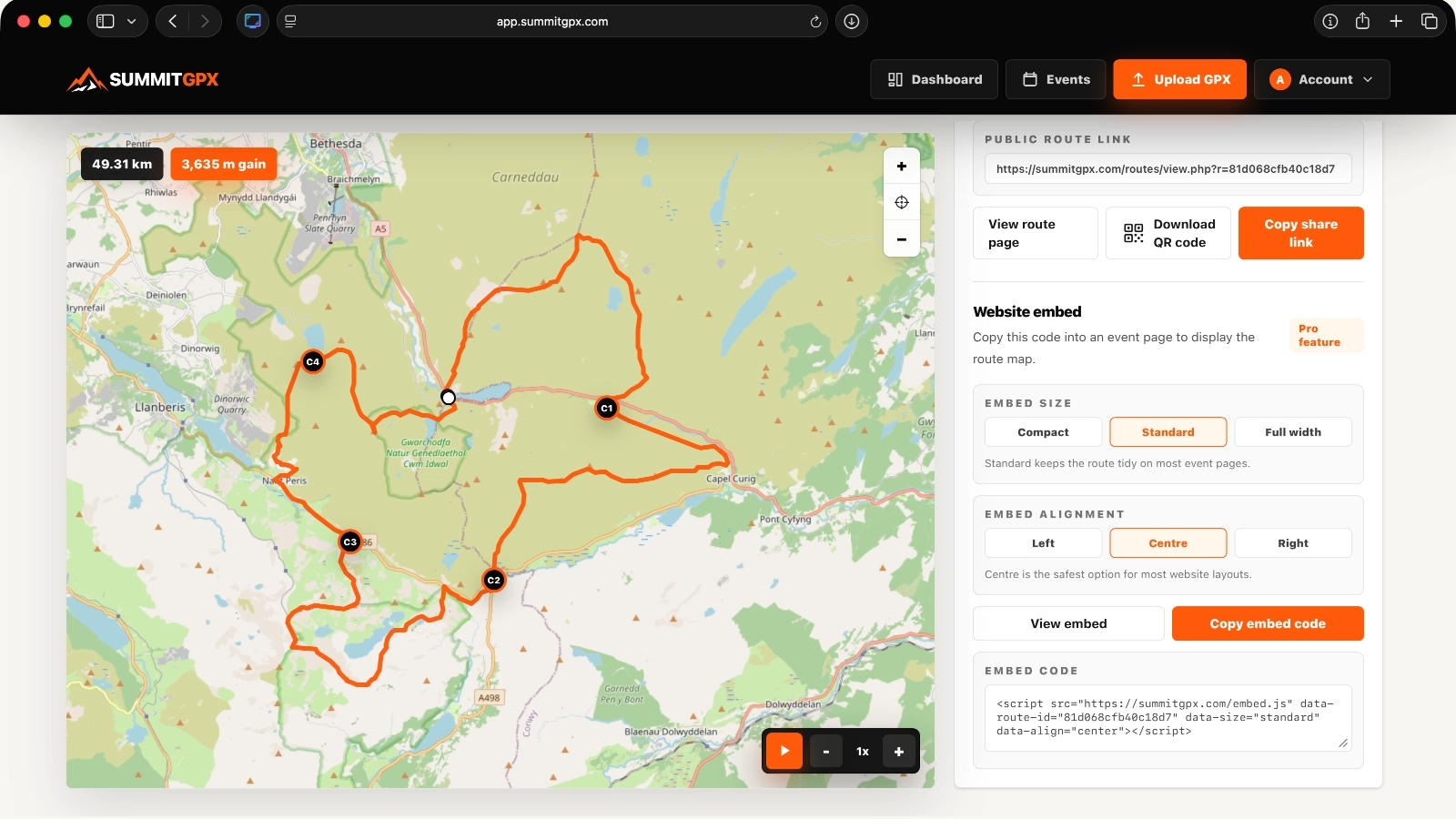1456x819 pixels.
Task: Click the SummitGPX logo
Action: 143,79
